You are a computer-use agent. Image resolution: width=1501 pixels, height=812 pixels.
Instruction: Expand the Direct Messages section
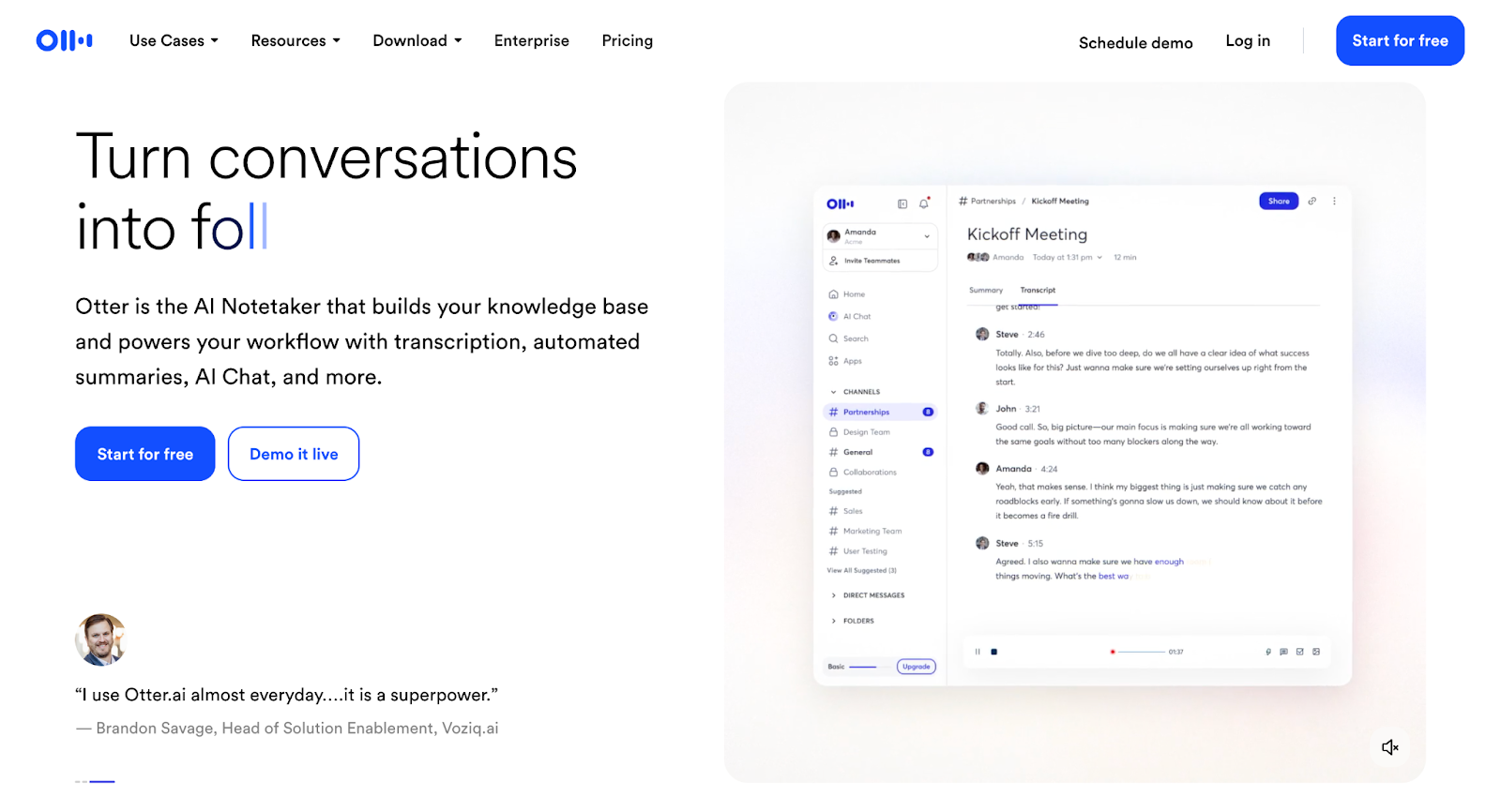coord(872,595)
